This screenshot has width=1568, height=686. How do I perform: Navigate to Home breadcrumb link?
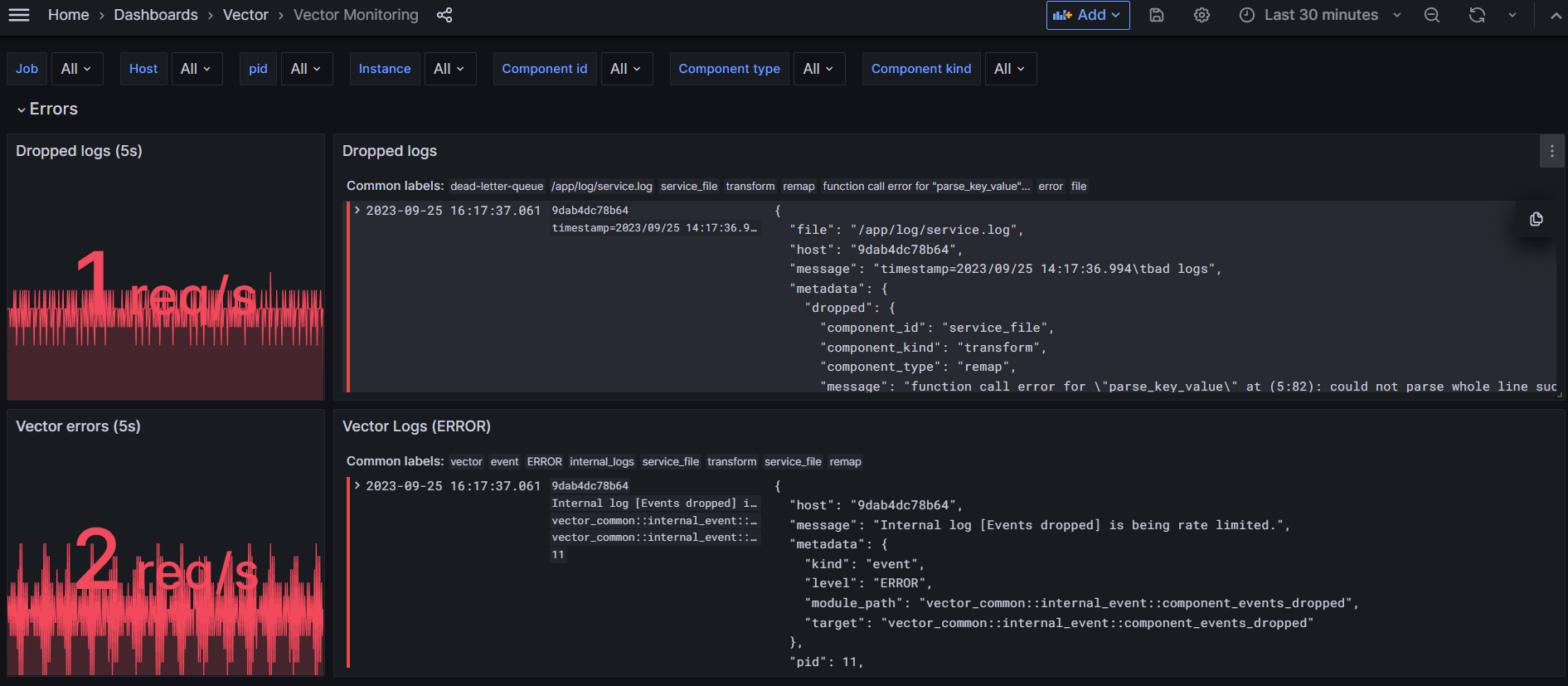68,15
